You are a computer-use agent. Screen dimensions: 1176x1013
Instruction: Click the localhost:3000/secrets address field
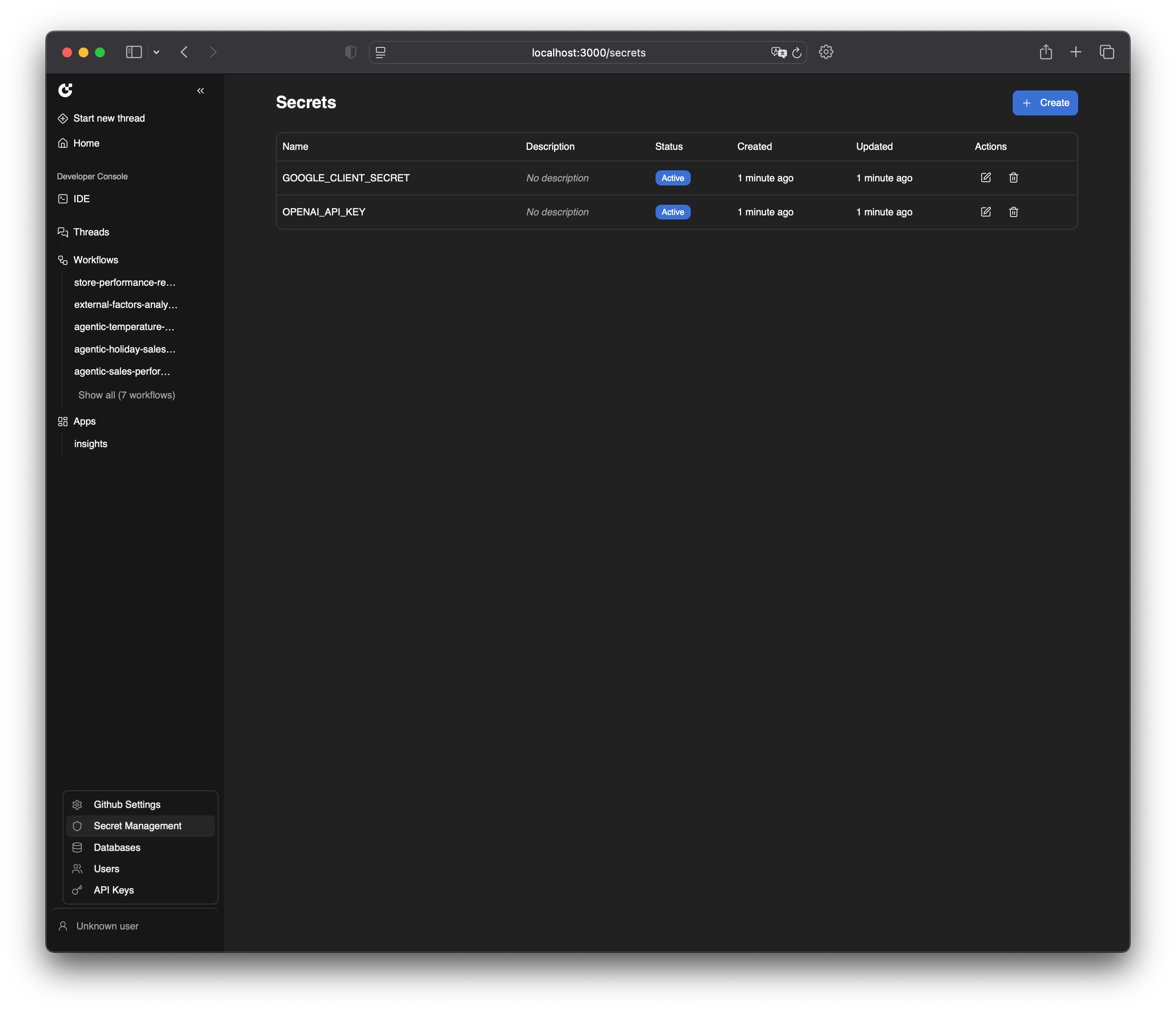588,53
